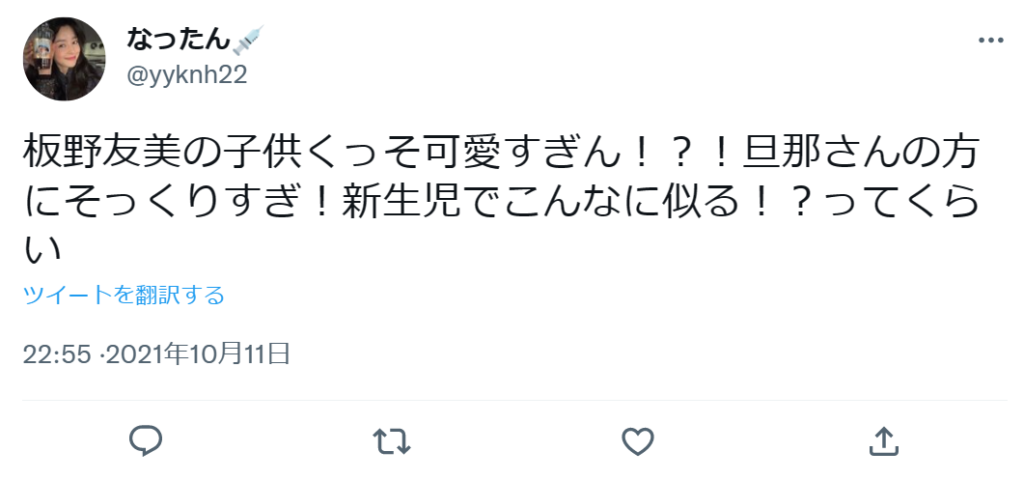The width and height of the screenshot is (1024, 480).
Task: Visit the profile via display name なったん
Action: 178,40
